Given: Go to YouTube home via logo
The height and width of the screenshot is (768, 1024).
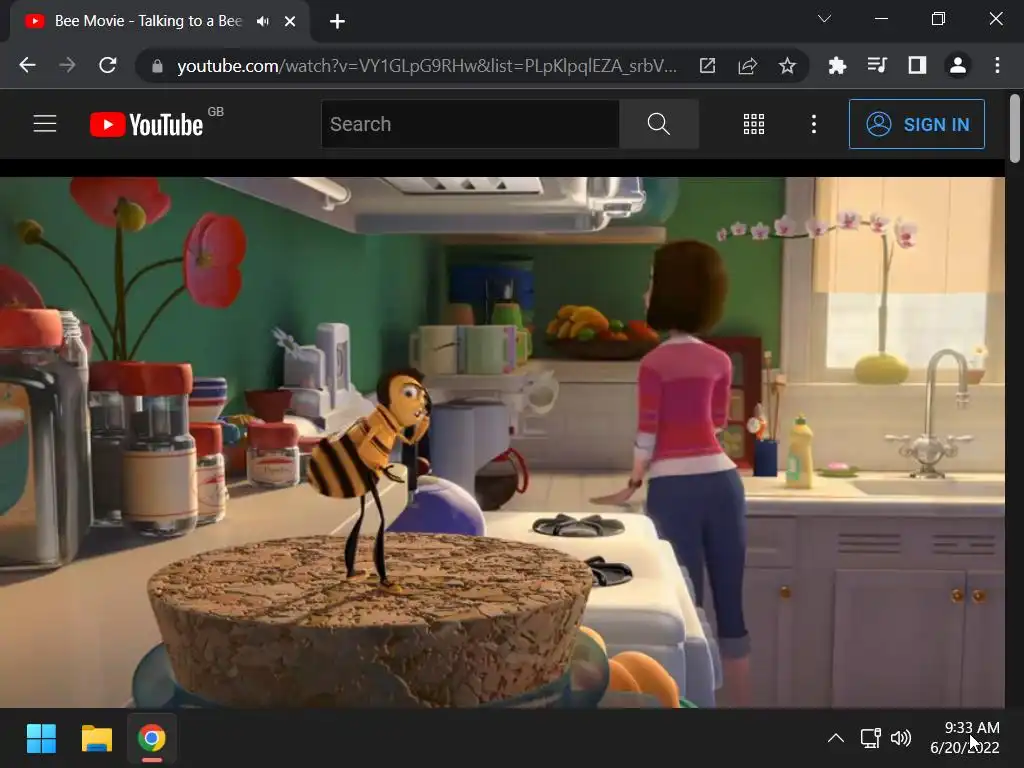Looking at the screenshot, I should click(x=147, y=124).
